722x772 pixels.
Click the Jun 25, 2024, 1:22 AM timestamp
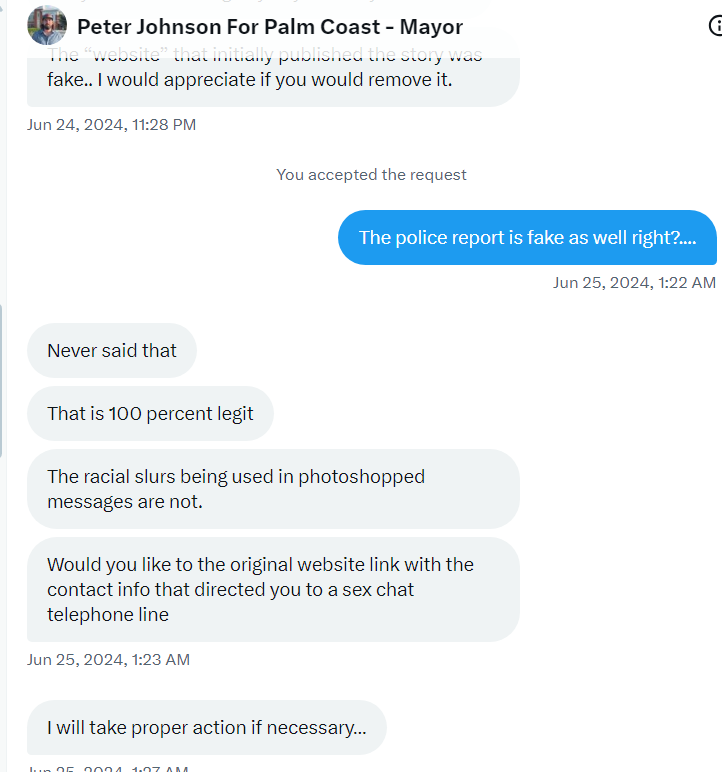pyautogui.click(x=634, y=283)
